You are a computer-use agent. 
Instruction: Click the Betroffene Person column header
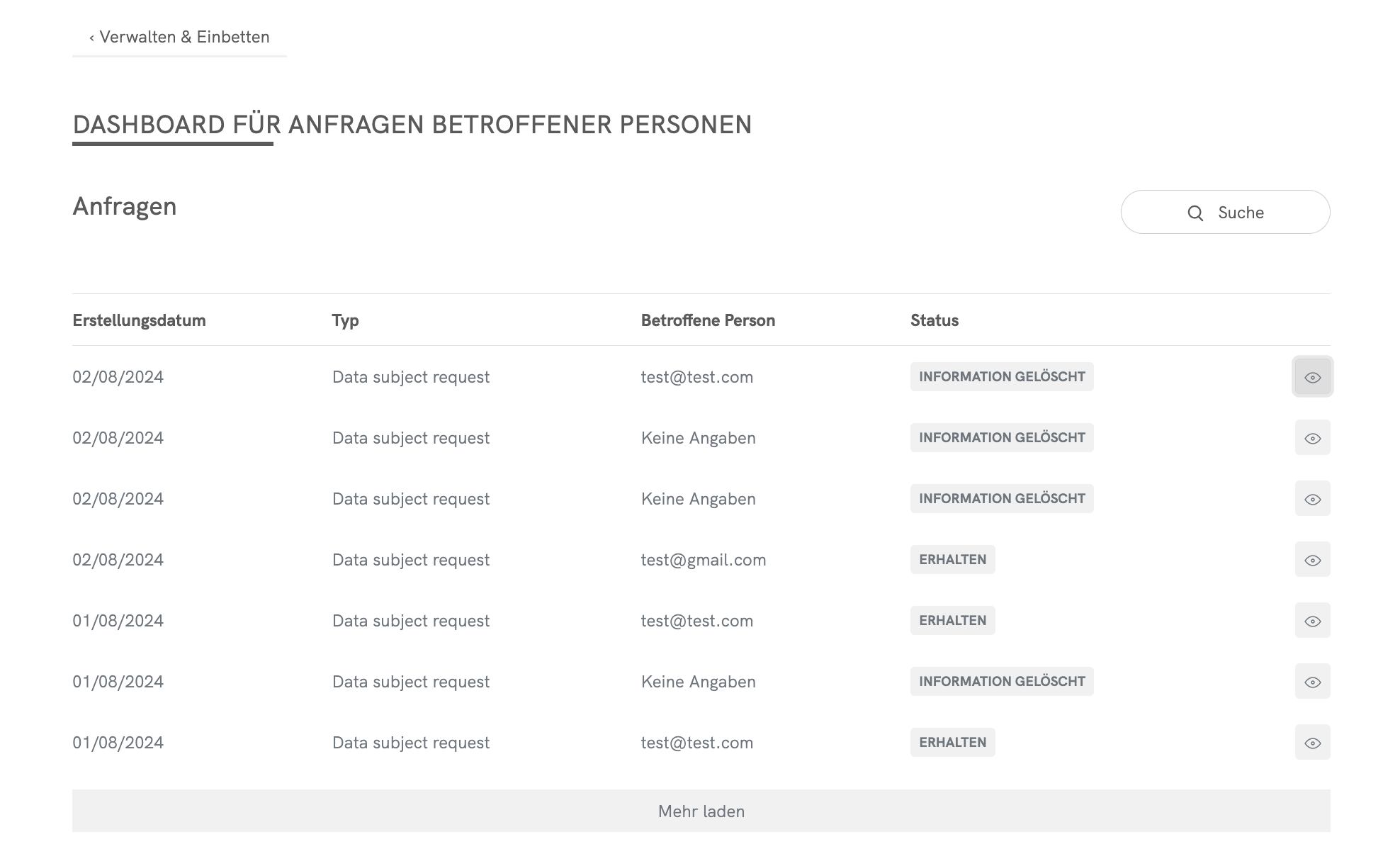[x=707, y=320]
